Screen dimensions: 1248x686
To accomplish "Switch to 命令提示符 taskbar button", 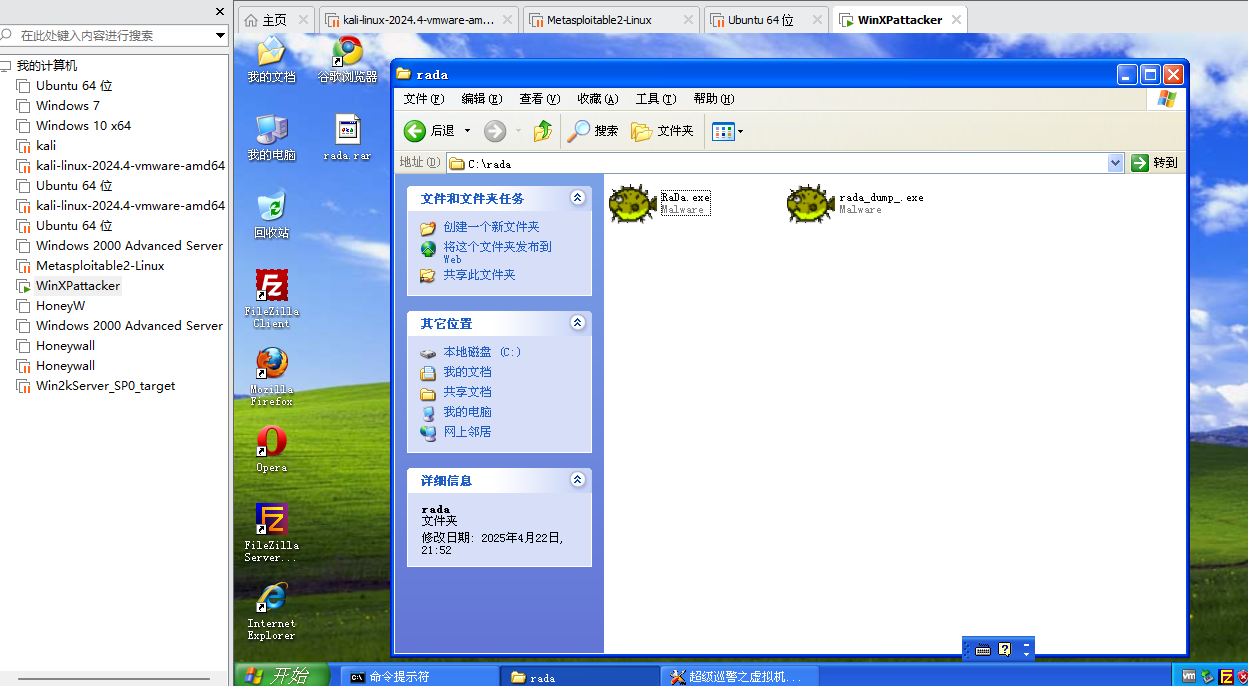I will [x=420, y=677].
